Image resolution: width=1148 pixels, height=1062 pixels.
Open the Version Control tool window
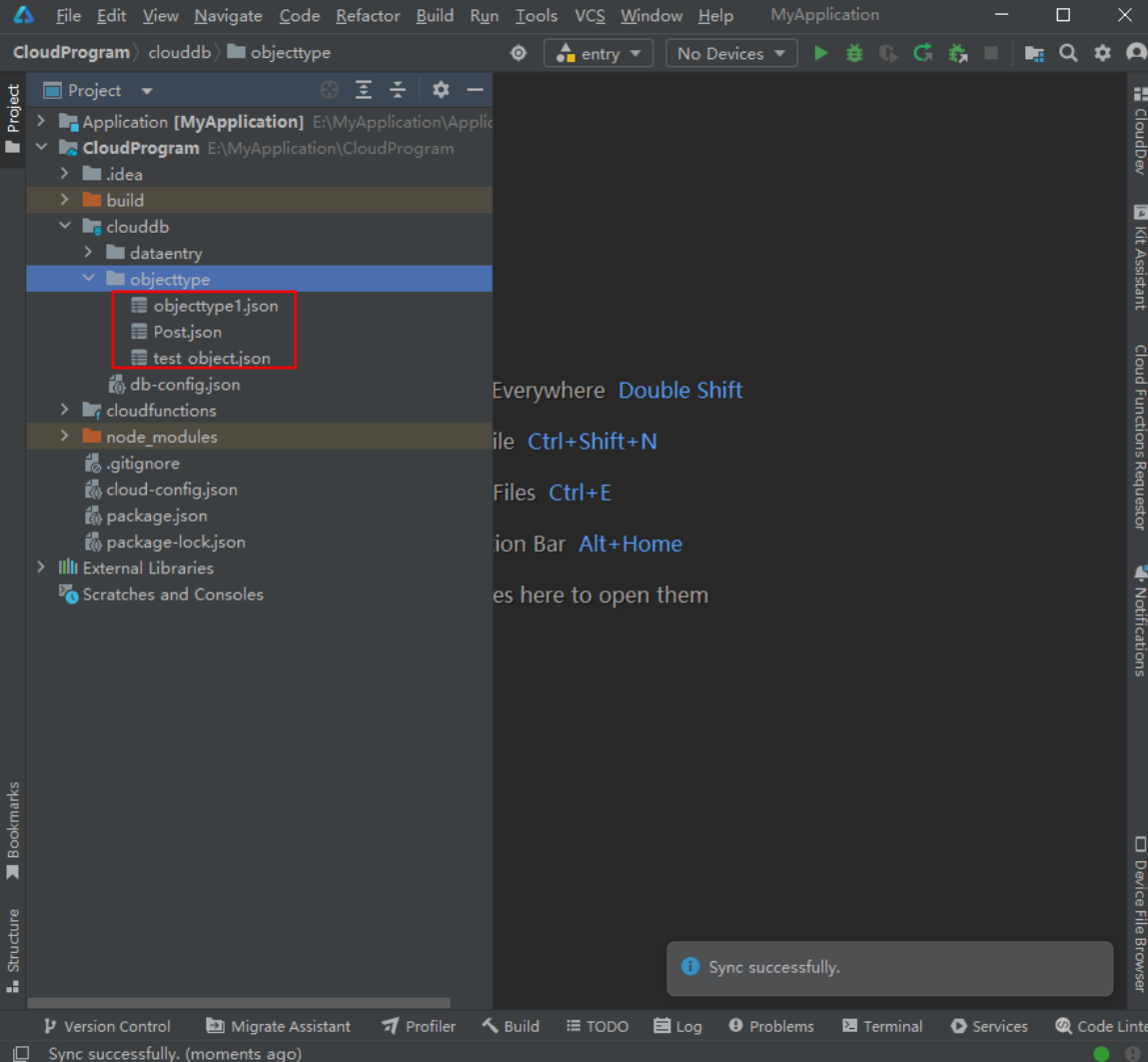click(x=107, y=1026)
